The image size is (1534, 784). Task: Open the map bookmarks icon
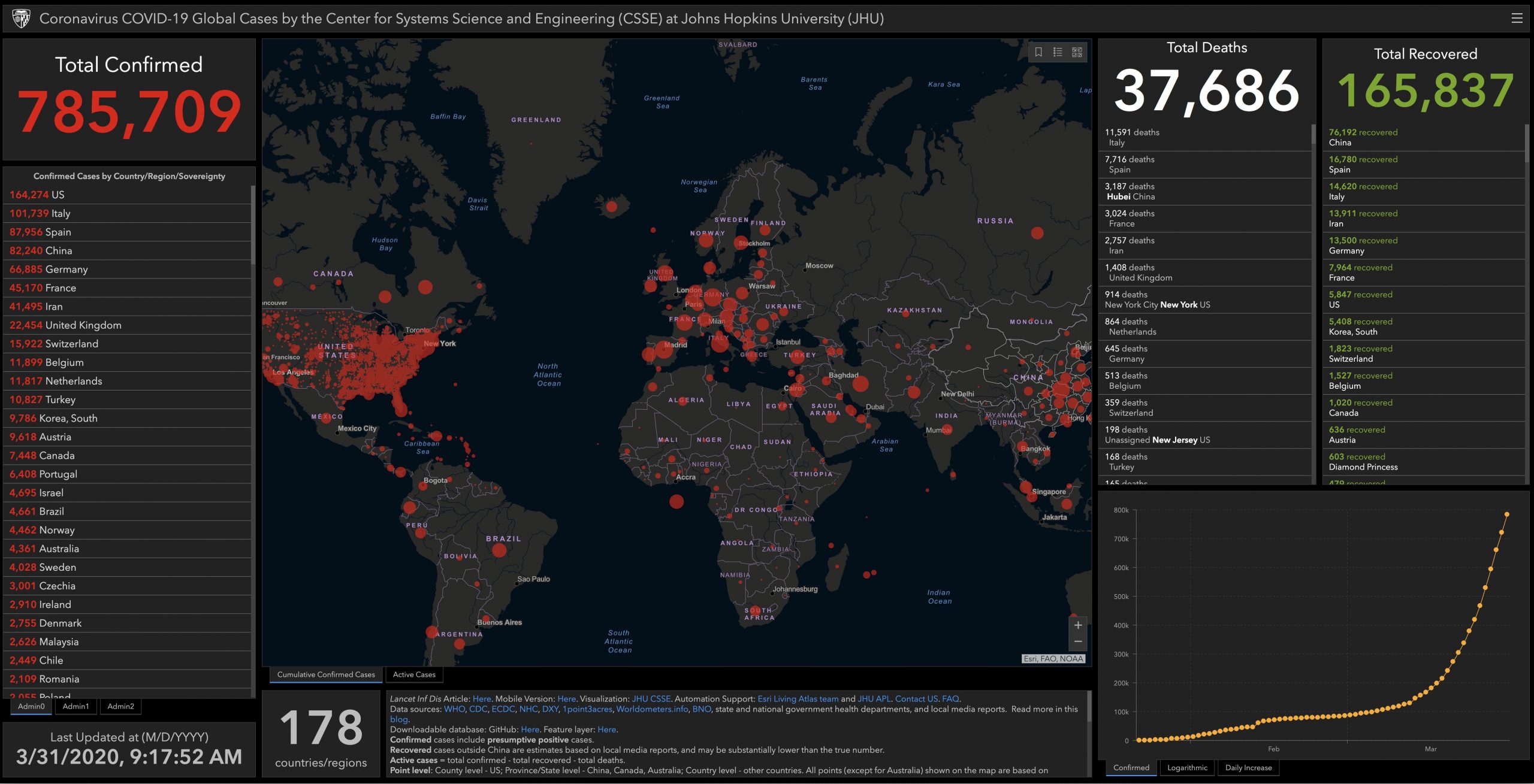coord(1038,52)
